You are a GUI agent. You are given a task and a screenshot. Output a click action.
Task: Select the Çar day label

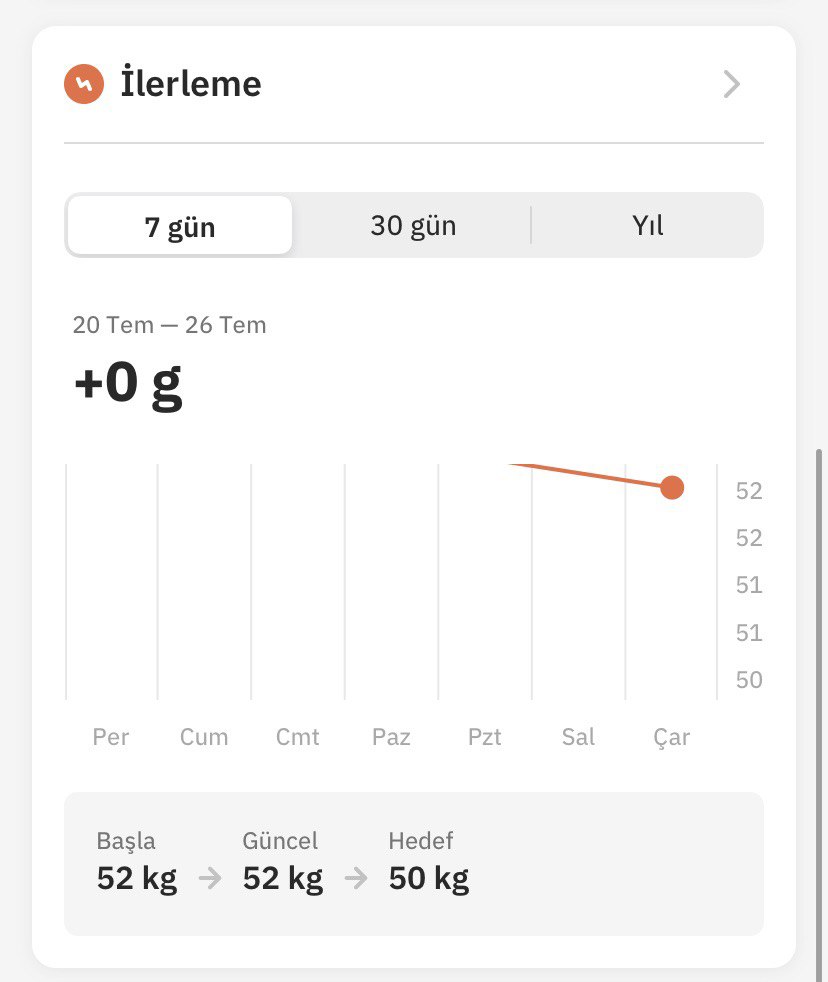(x=672, y=737)
